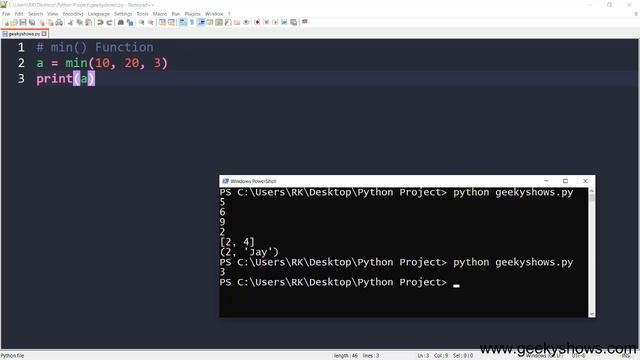
Task: Toggle the Indent Guide icon
Action: 201,22
